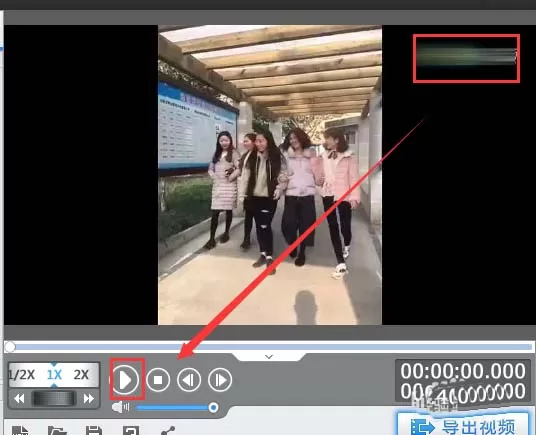Set playback speed to 2X
Screen dimensions: 536x435
[x=81, y=375]
